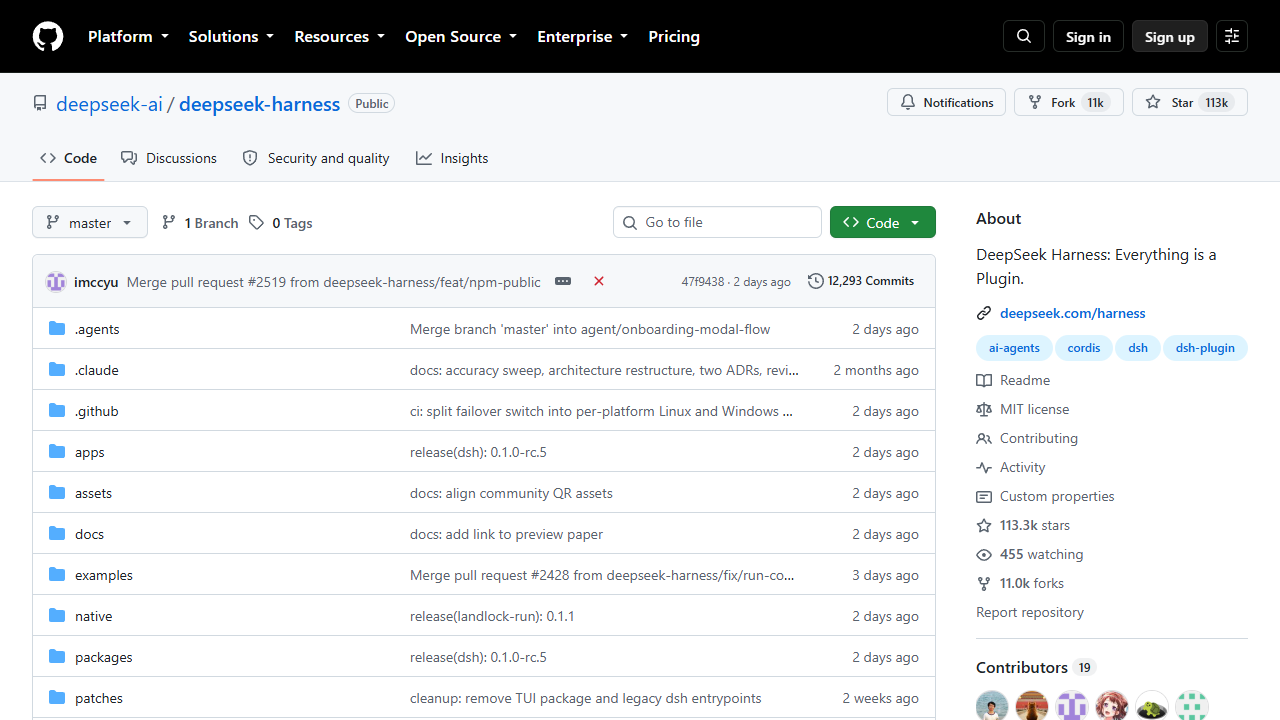The image size is (1280, 720).
Task: Click the bell icon in Notifications
Action: (x=908, y=102)
